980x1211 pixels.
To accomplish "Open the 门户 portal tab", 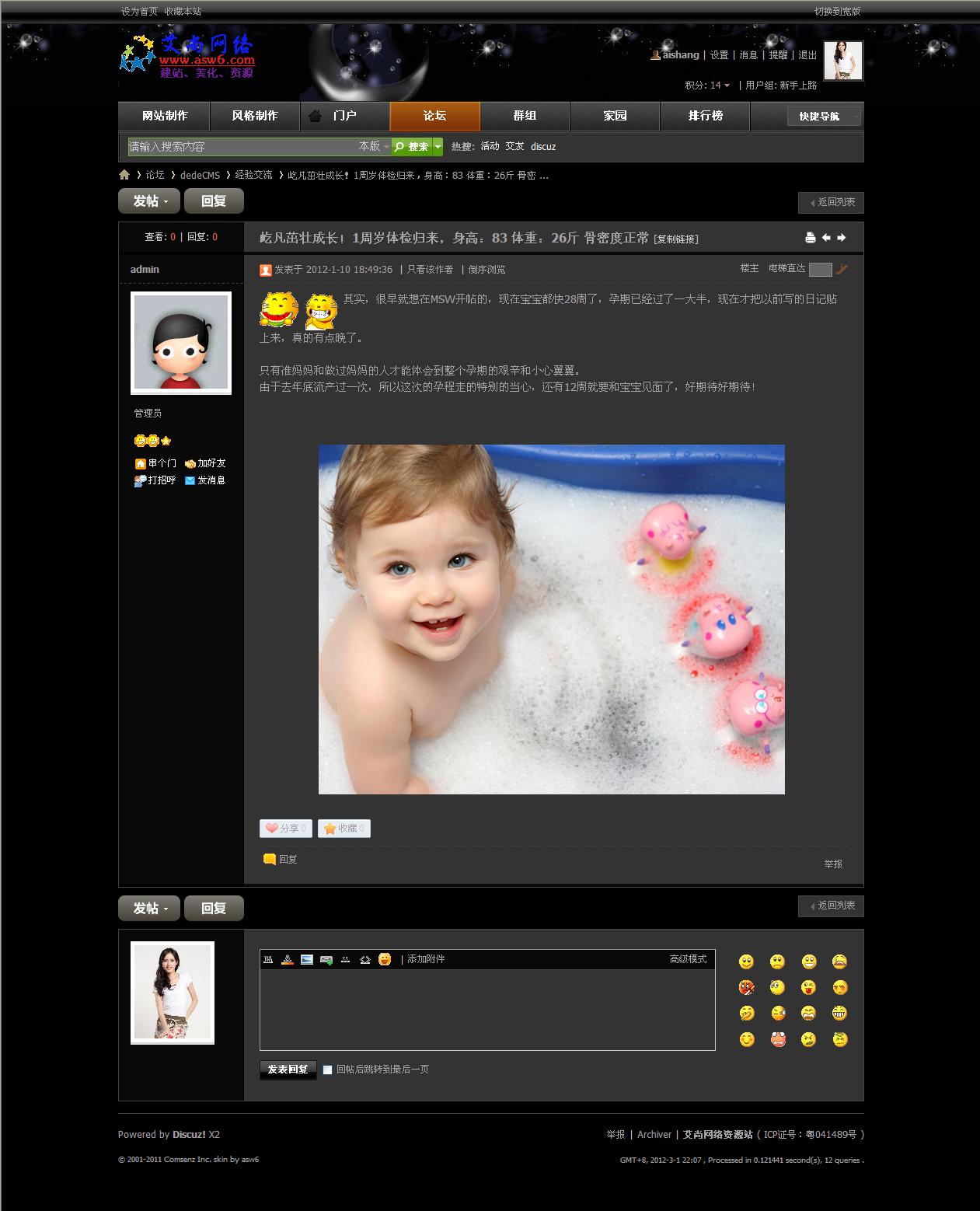I will [x=345, y=116].
